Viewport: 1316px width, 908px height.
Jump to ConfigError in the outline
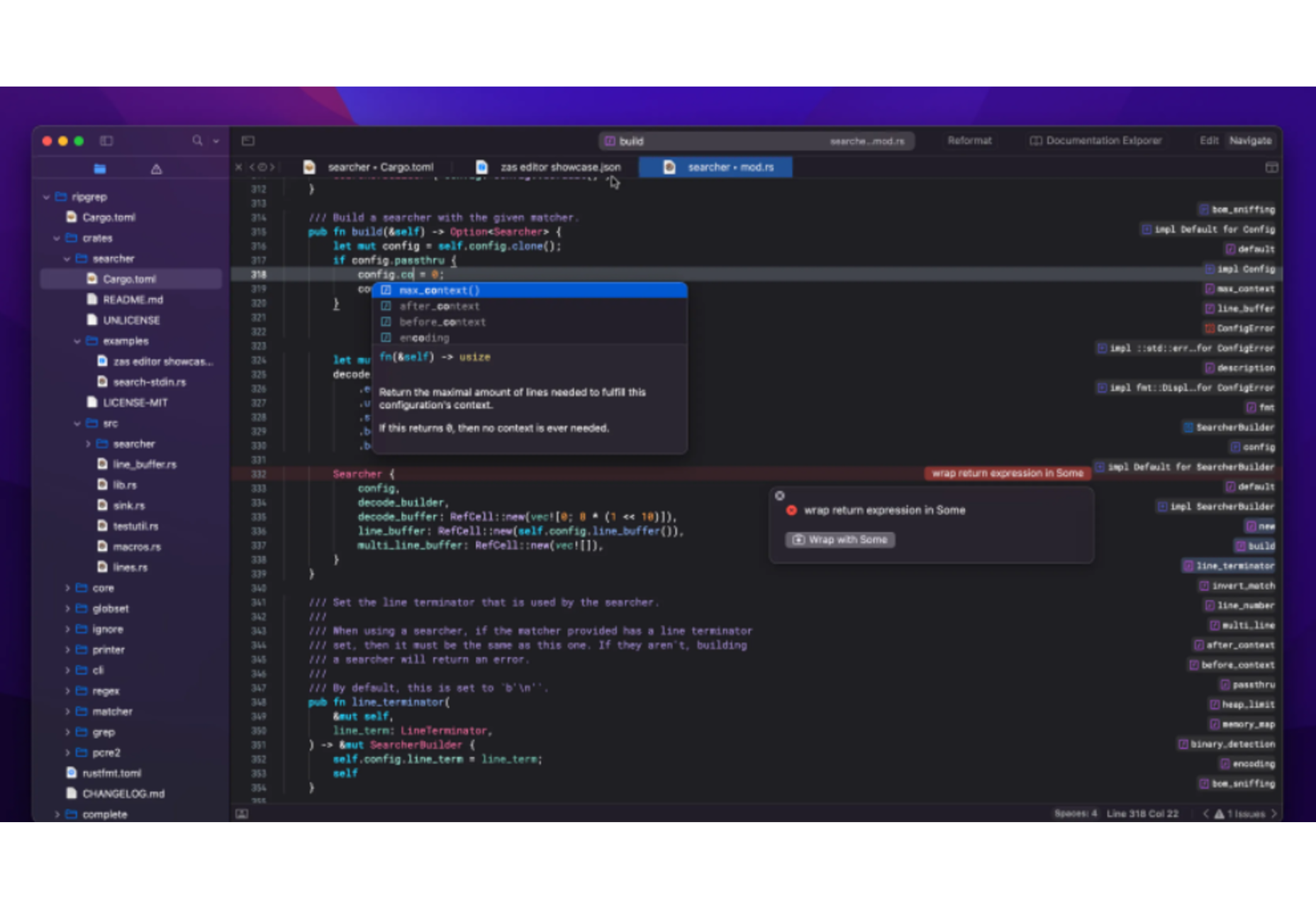click(x=1239, y=328)
